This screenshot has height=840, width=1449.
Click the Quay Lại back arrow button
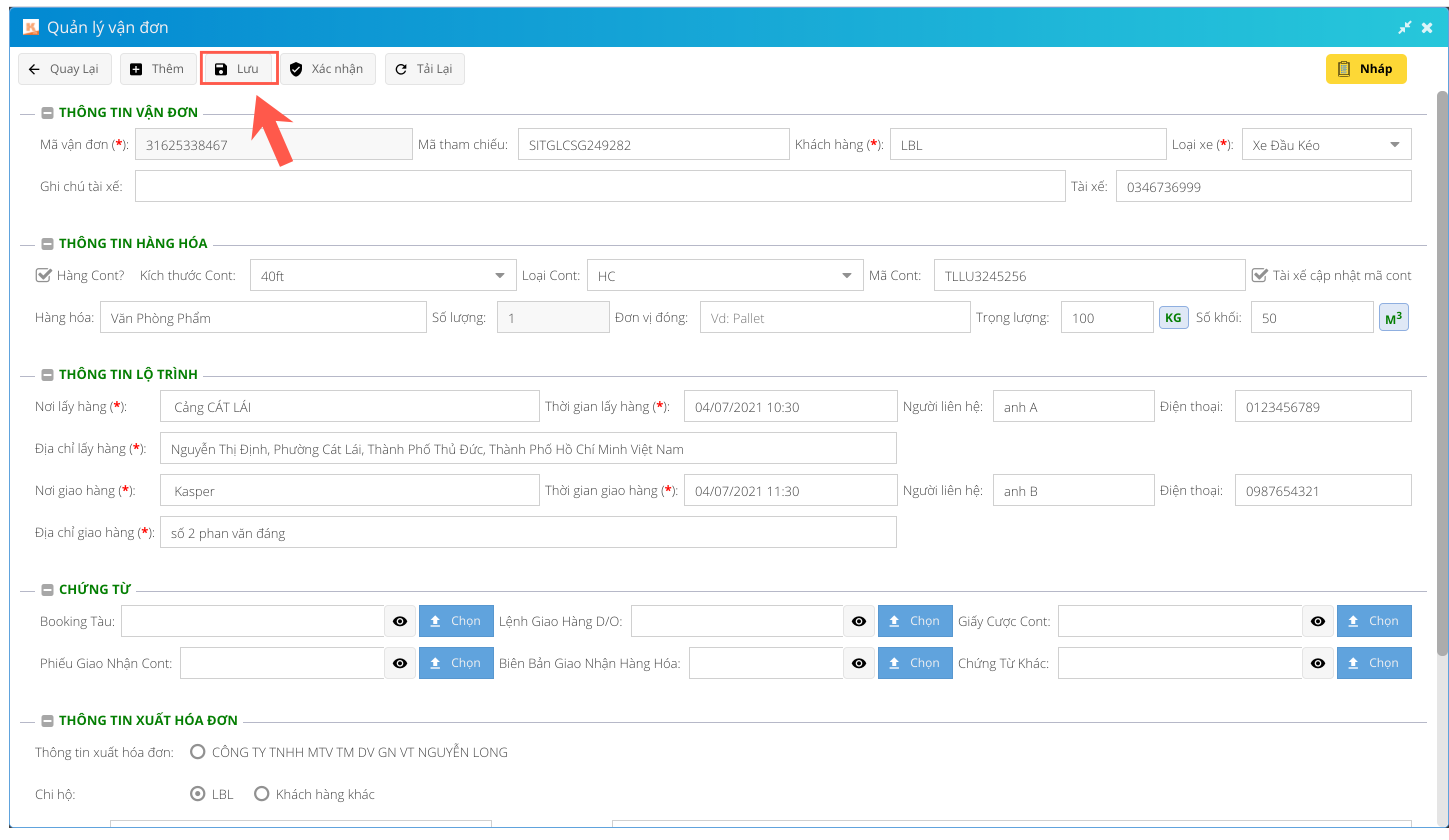click(64, 69)
